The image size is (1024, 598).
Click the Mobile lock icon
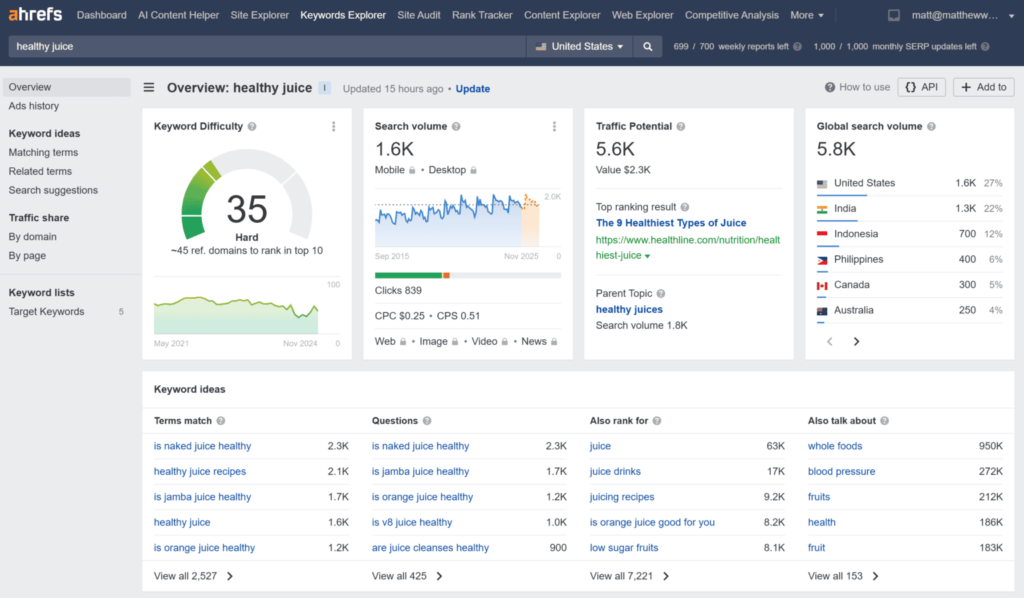[x=412, y=170]
